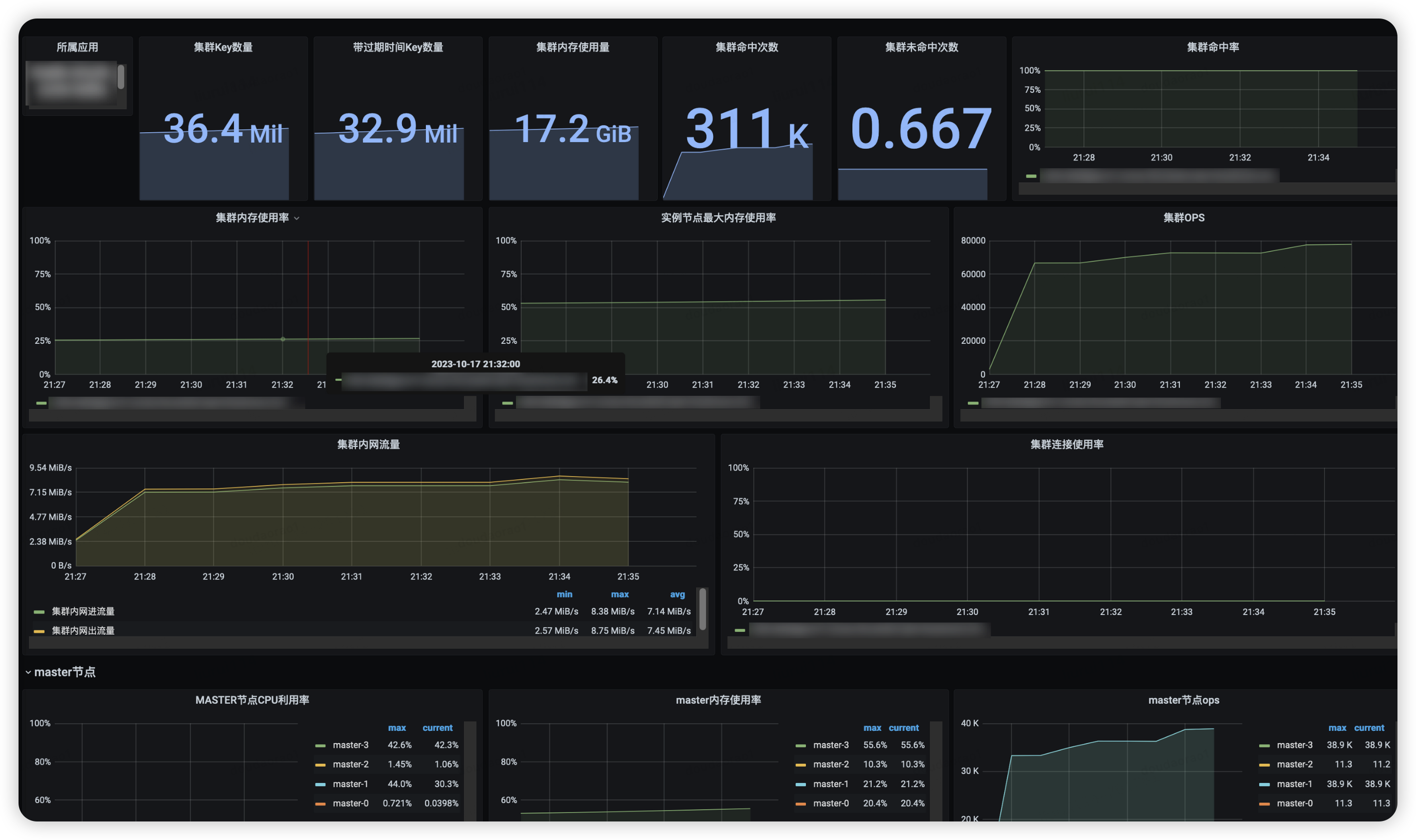This screenshot has width=1416, height=840.
Task: Sort 集群内网流量 legend by avg column
Action: coord(677,594)
